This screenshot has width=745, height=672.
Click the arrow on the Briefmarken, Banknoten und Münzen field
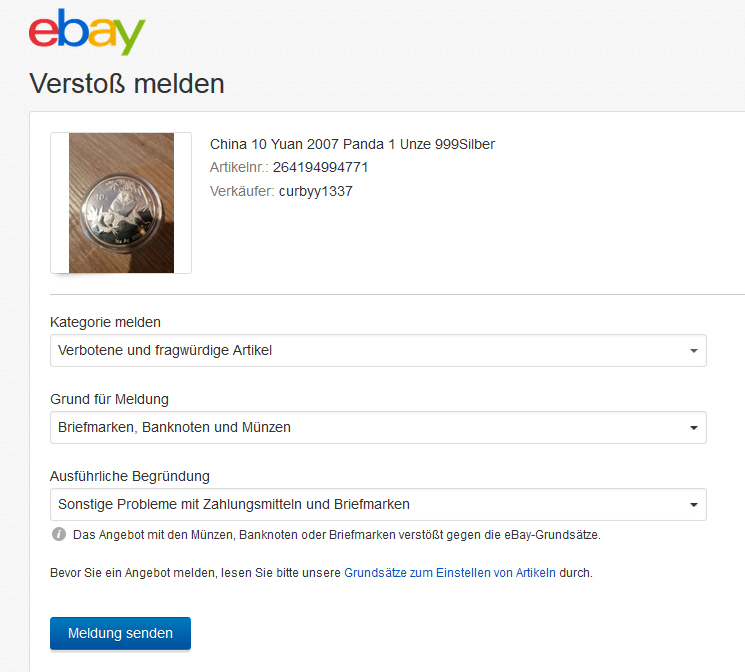coord(694,428)
